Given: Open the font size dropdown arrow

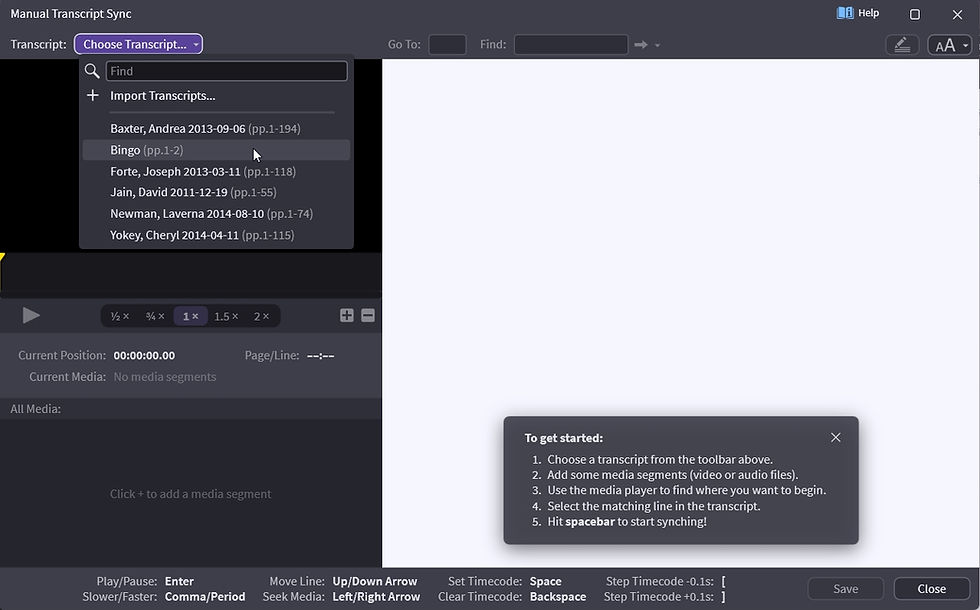Looking at the screenshot, I should [964, 44].
